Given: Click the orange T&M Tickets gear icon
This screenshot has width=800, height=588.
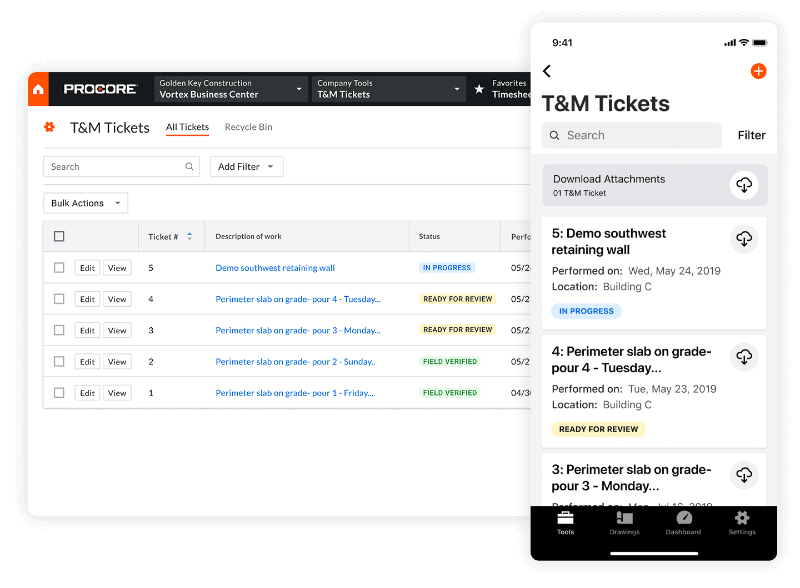Looking at the screenshot, I should click(x=49, y=127).
